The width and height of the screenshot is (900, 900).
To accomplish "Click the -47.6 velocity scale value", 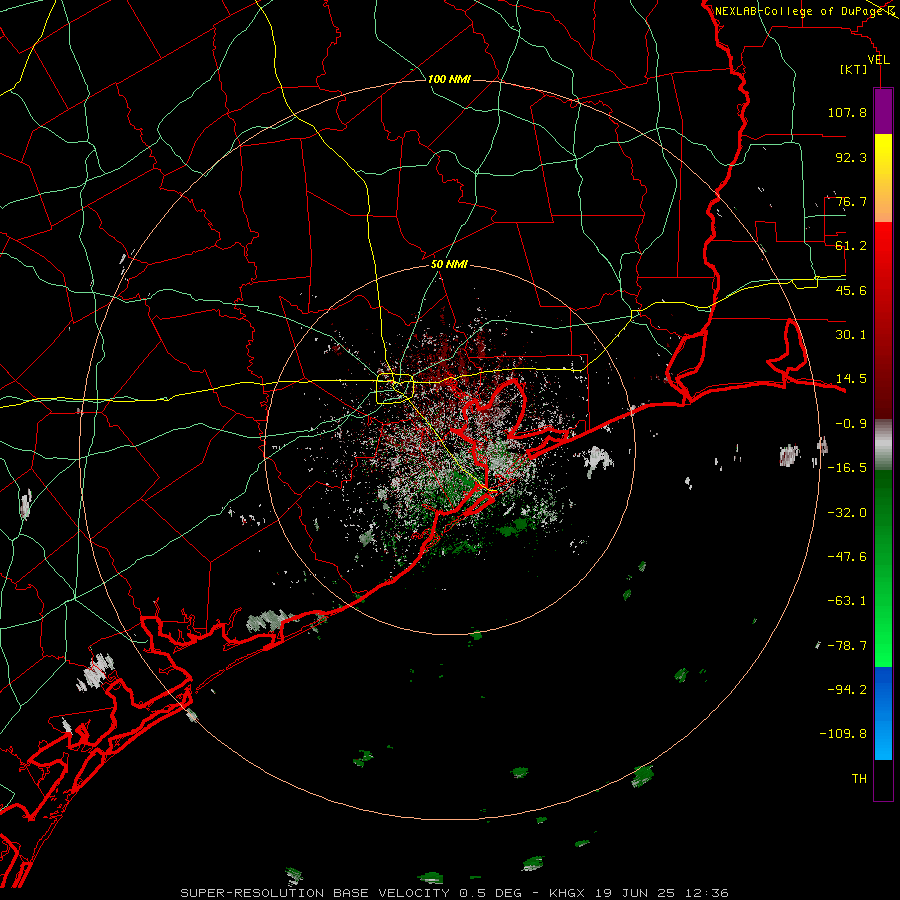I will pos(847,557).
